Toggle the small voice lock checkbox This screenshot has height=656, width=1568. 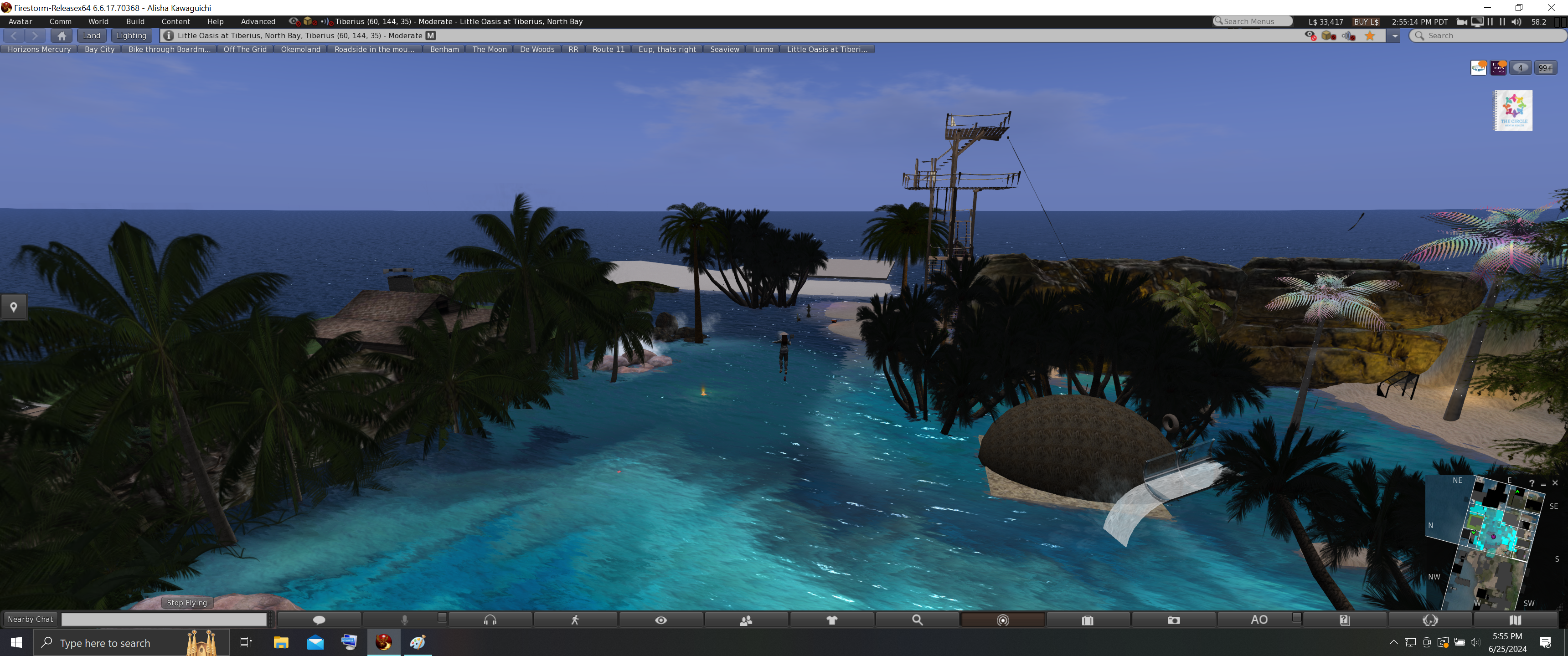(x=443, y=618)
